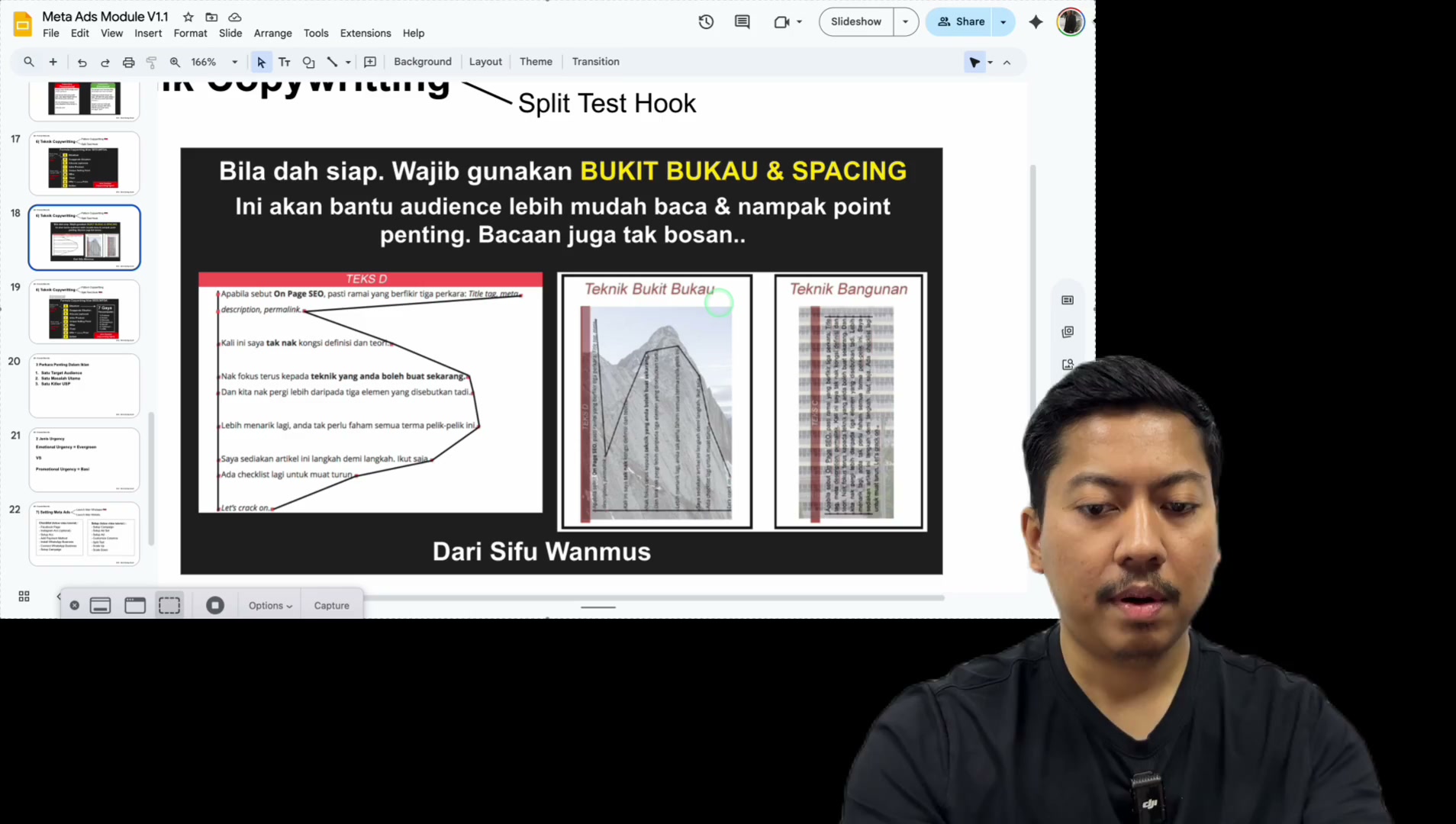The height and width of the screenshot is (824, 1456).
Task: Select the text box tool
Action: [x=284, y=62]
